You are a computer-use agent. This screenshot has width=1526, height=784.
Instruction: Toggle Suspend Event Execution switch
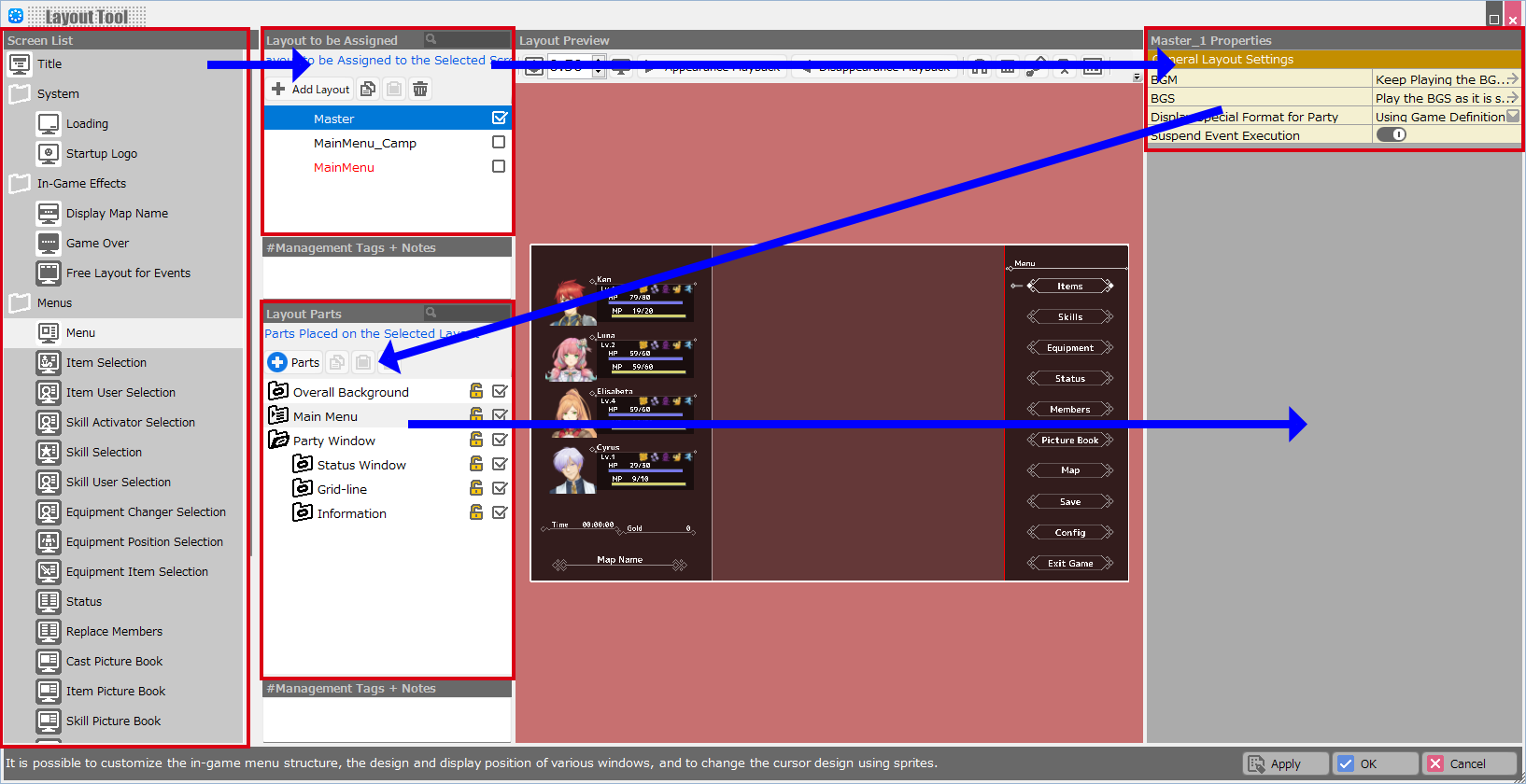click(1392, 134)
